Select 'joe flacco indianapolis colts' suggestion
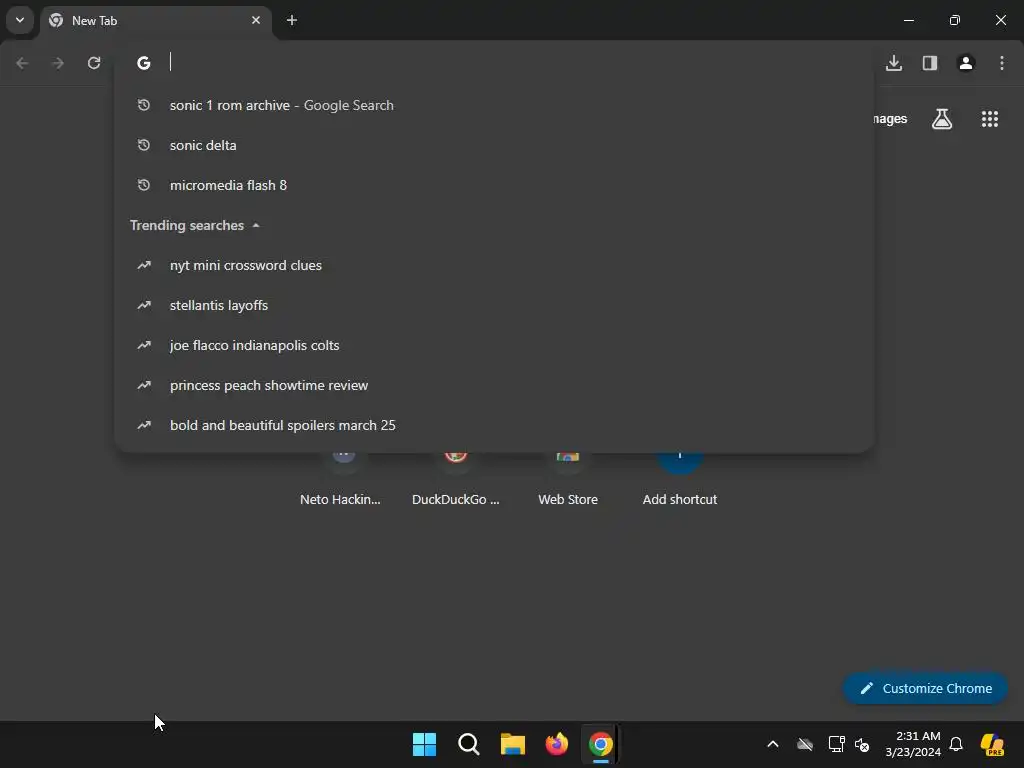This screenshot has width=1024, height=768. pyautogui.click(x=494, y=345)
